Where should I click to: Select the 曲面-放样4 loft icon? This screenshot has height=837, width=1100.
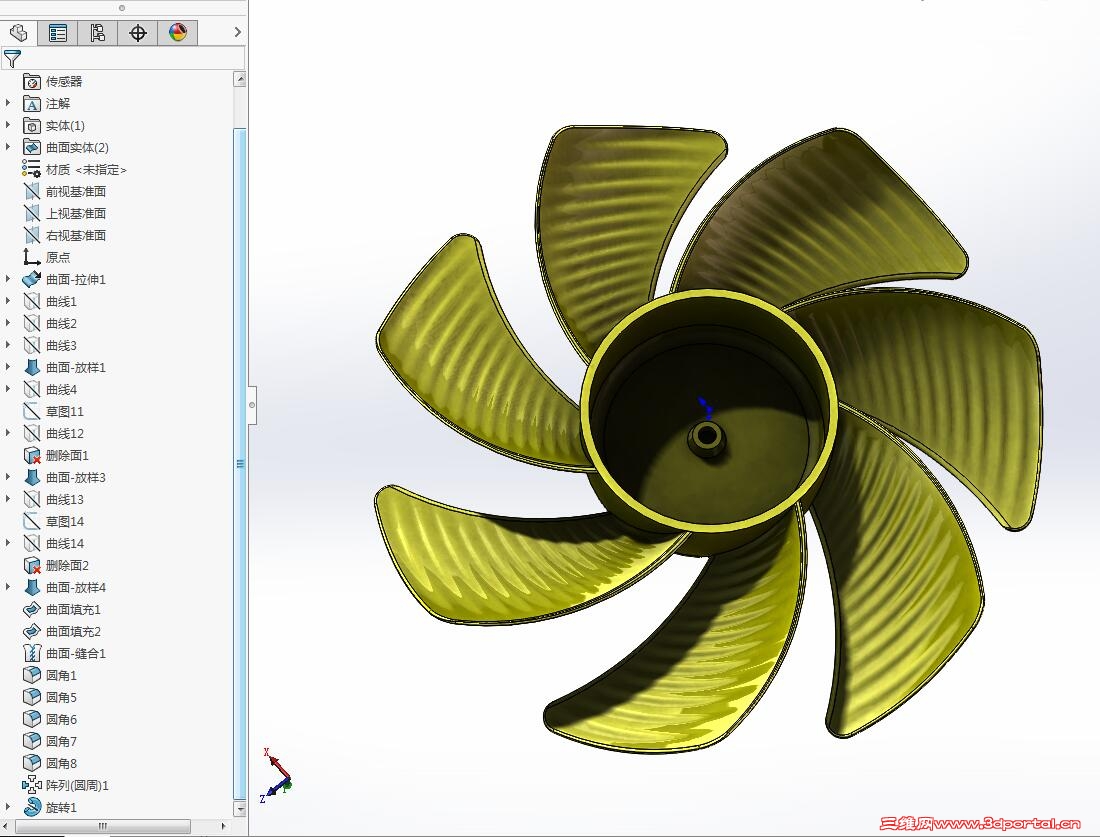click(32, 587)
